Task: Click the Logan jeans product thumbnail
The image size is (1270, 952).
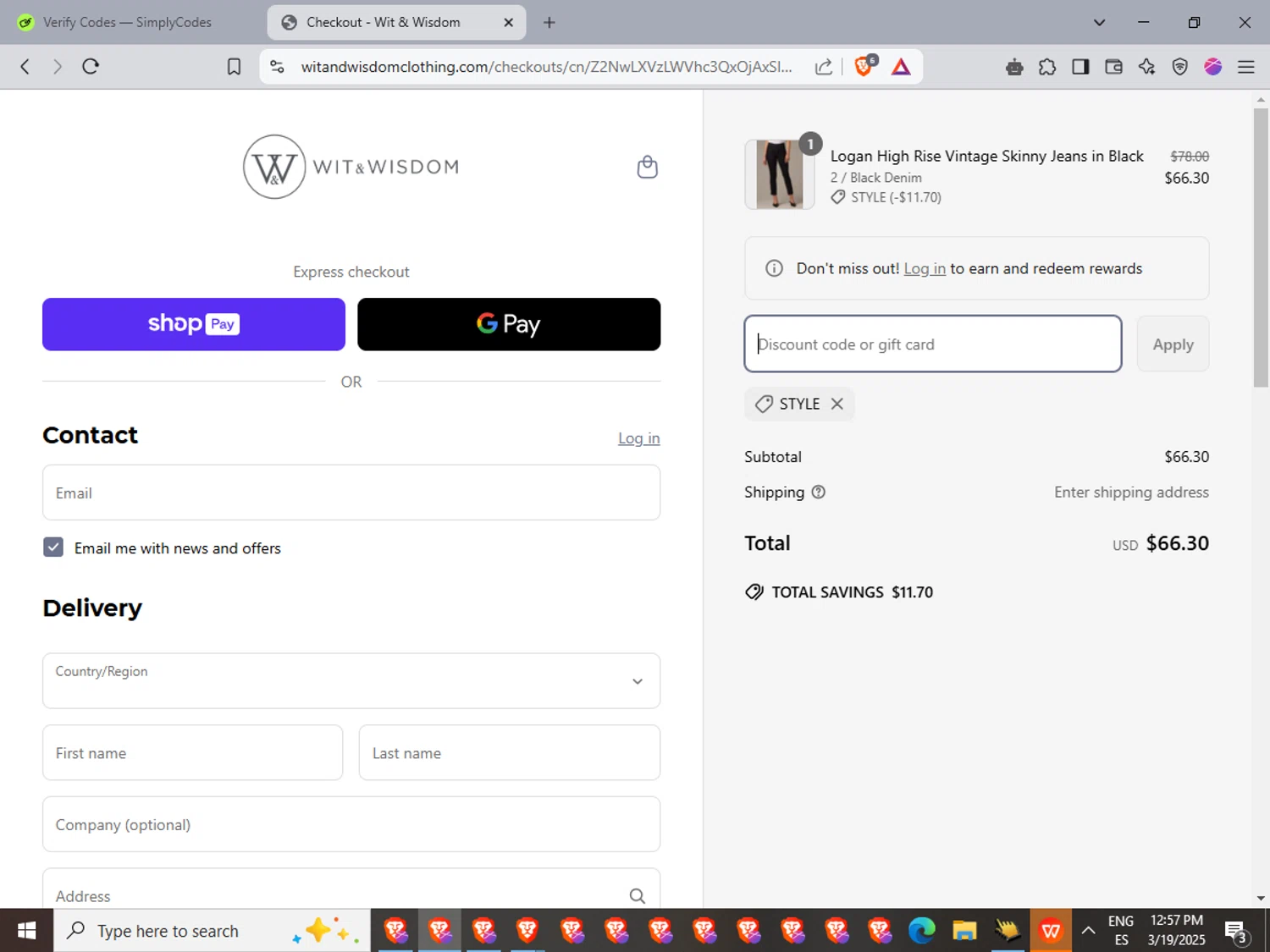Action: [x=779, y=174]
